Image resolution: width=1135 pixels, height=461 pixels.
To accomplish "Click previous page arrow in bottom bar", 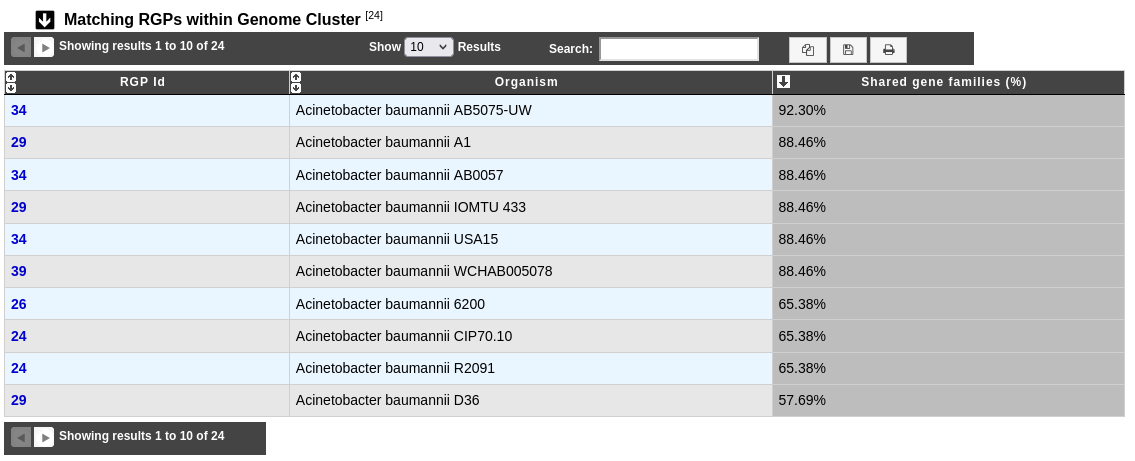I will point(21,437).
